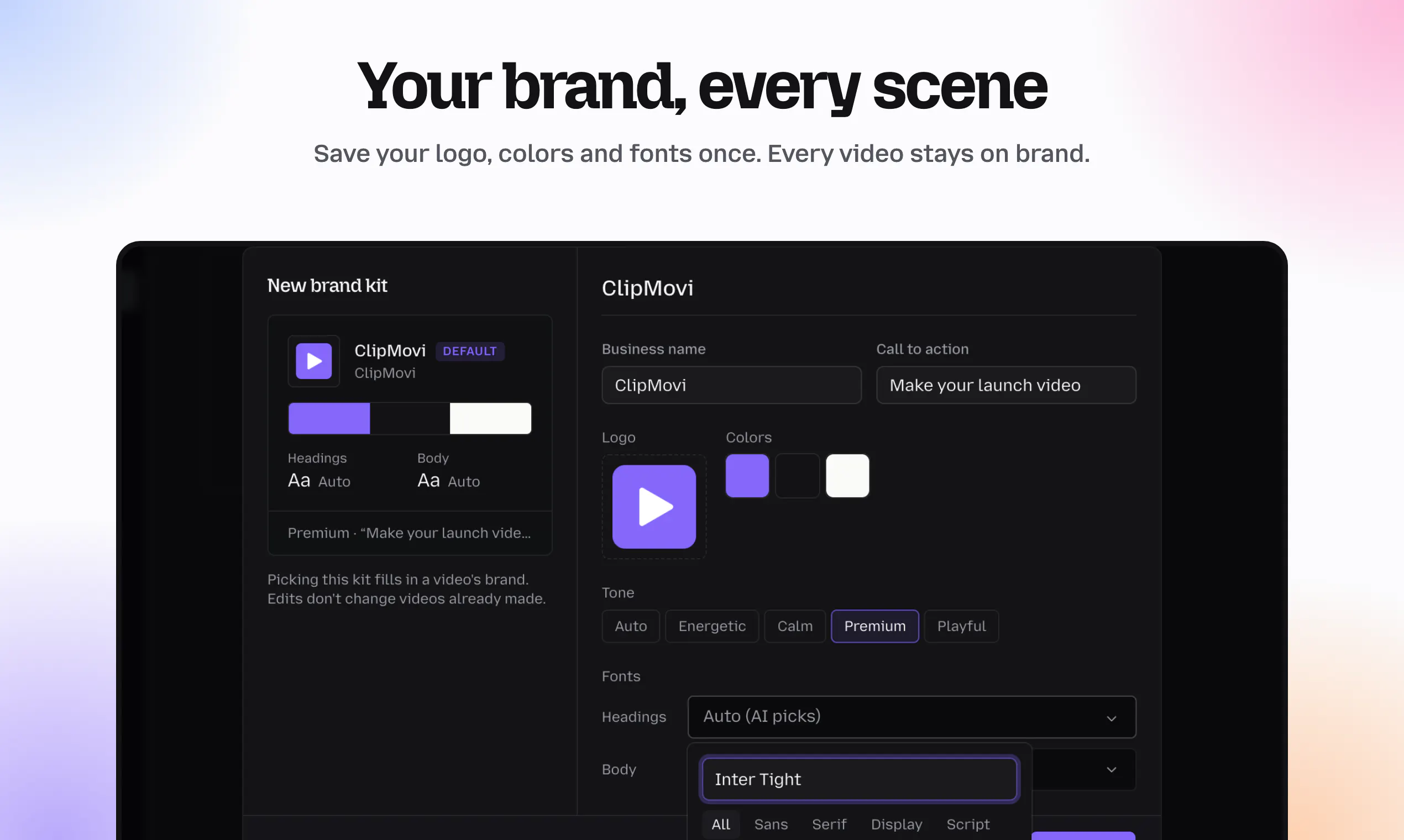Click the large logo upload thumbnail
The width and height of the screenshot is (1404, 840).
click(654, 507)
